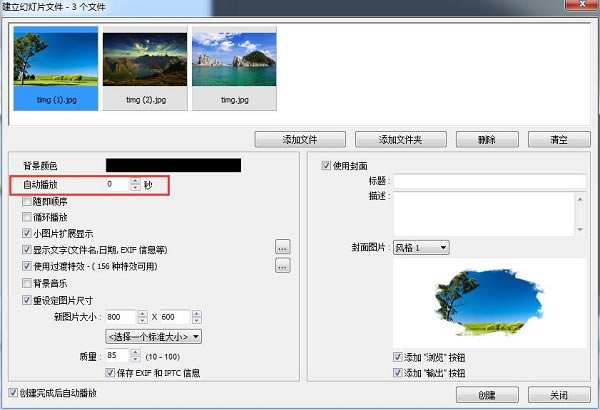Toggle the 添加 "浏览" 按钮 checkbox
The image size is (600, 410).
tap(398, 357)
